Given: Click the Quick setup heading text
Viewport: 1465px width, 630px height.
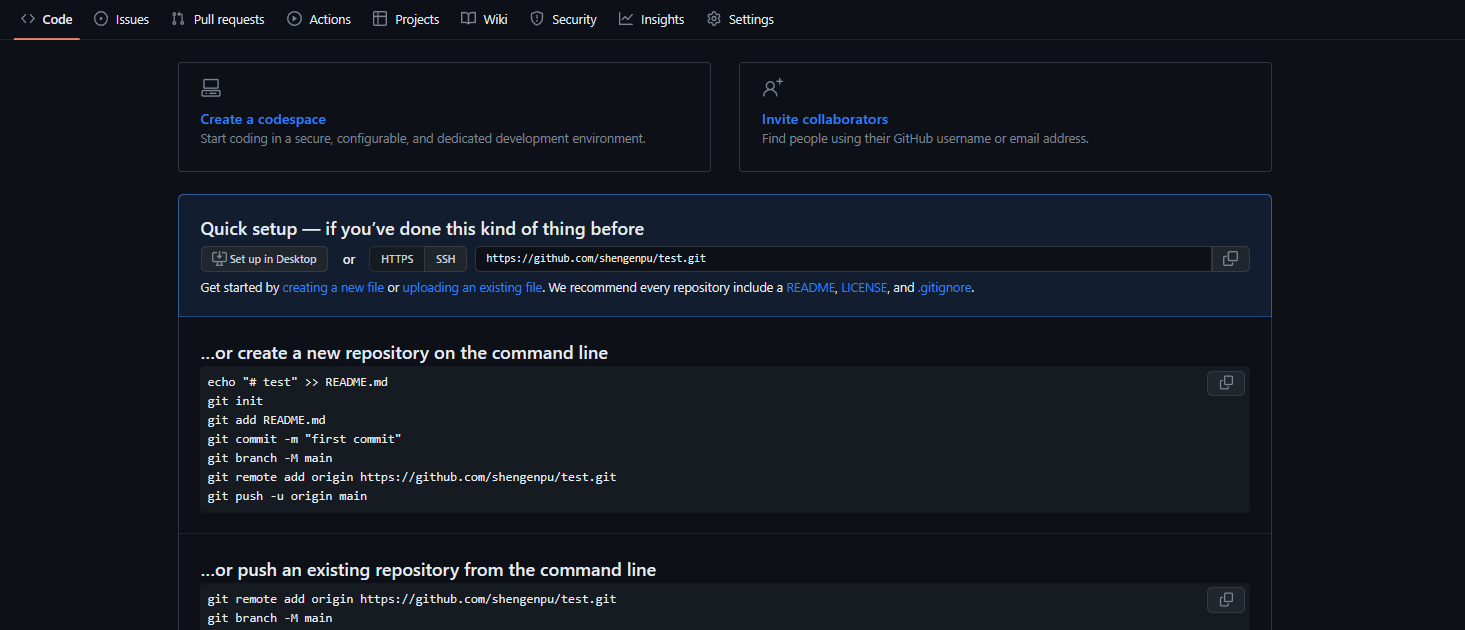Looking at the screenshot, I should (422, 229).
